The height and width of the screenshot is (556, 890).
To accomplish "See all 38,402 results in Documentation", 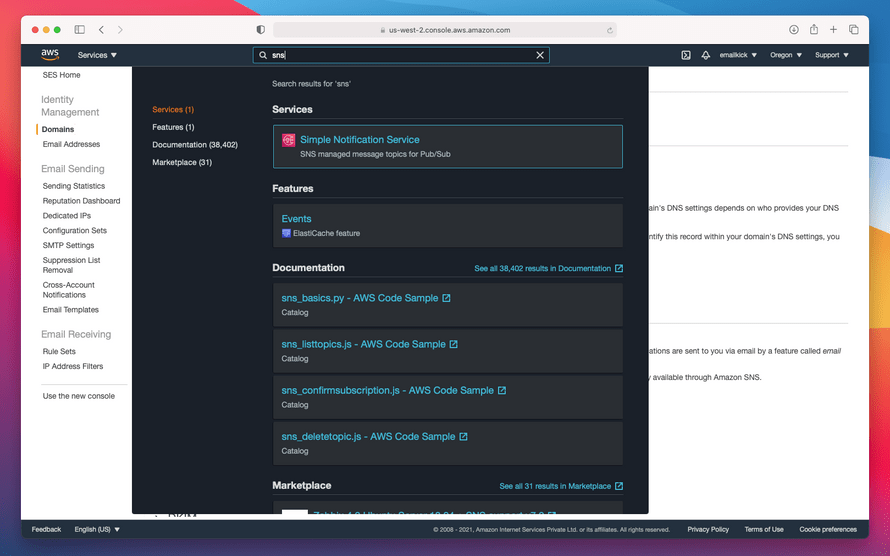I will (542, 268).
